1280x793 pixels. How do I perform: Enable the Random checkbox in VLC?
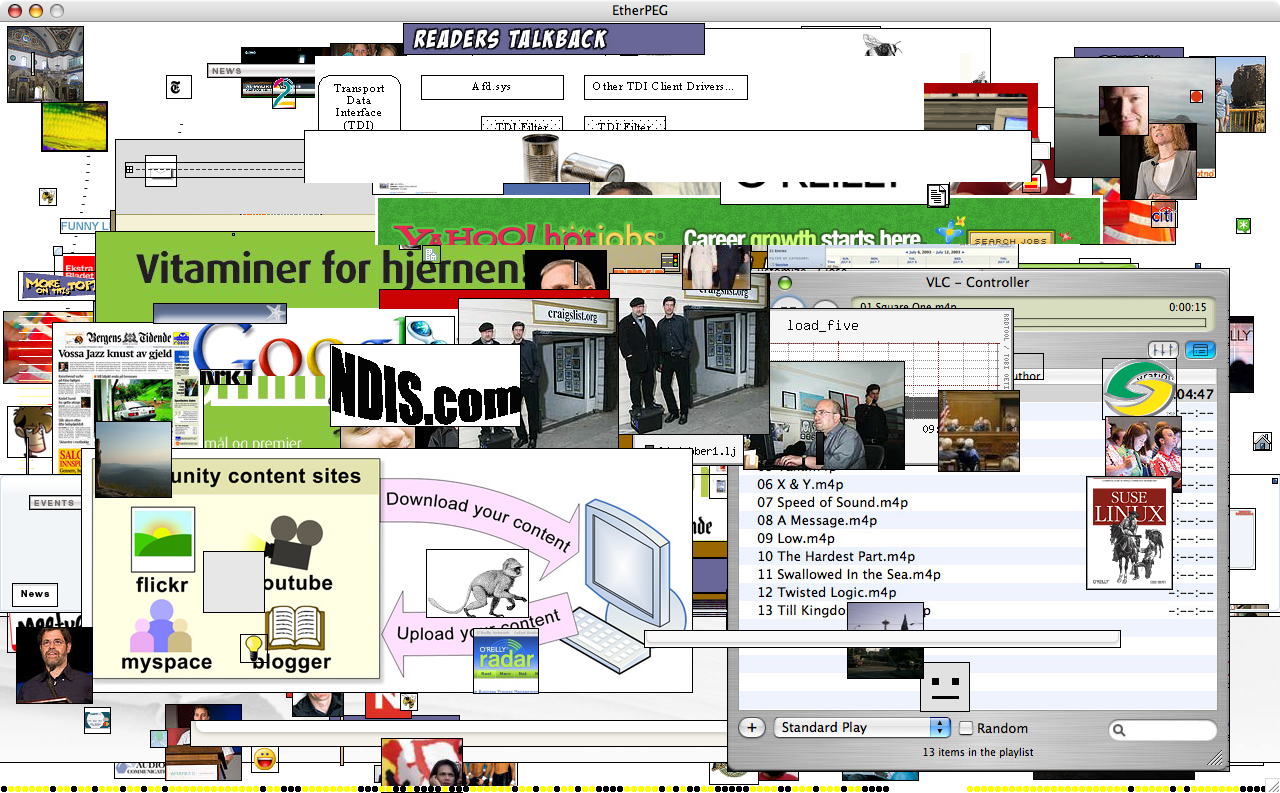[966, 728]
